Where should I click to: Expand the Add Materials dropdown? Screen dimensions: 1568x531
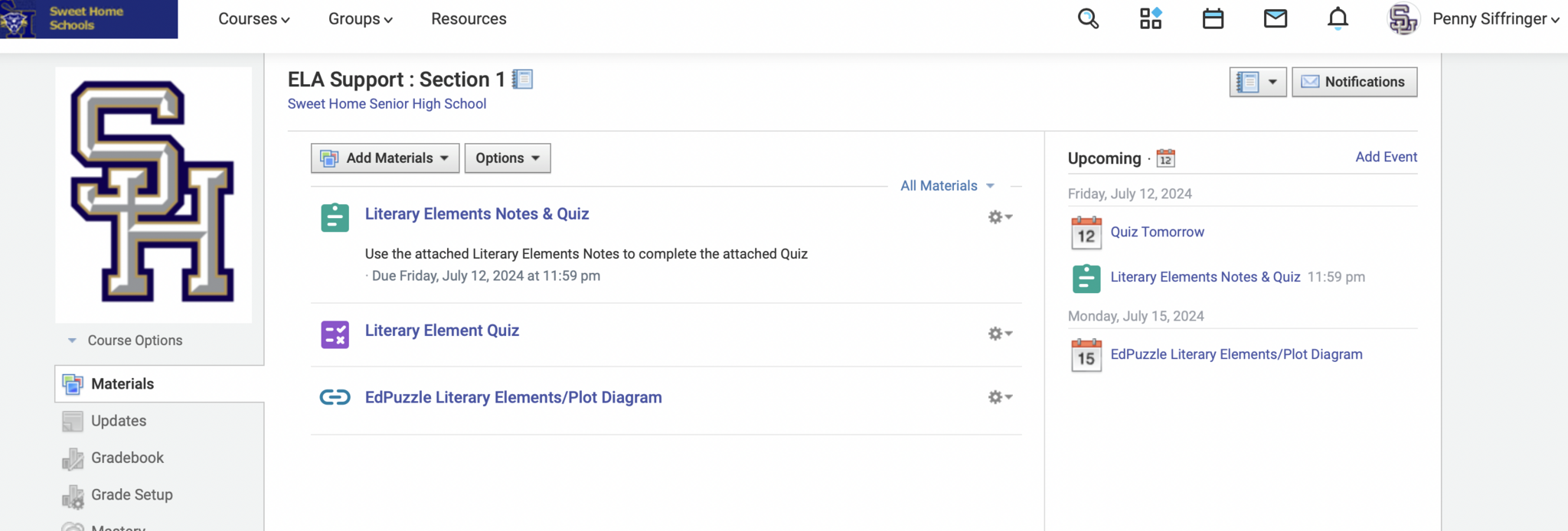(385, 158)
